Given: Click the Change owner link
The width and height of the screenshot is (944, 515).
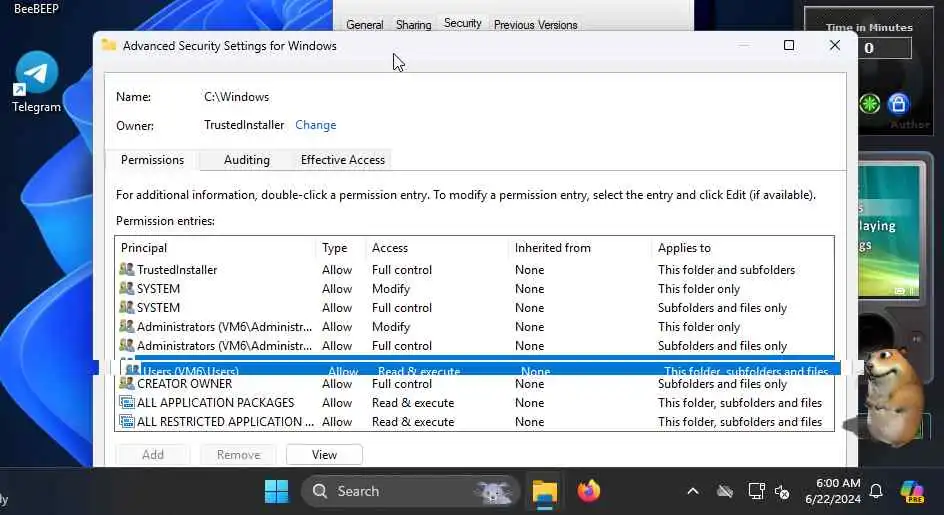Looking at the screenshot, I should (315, 125).
